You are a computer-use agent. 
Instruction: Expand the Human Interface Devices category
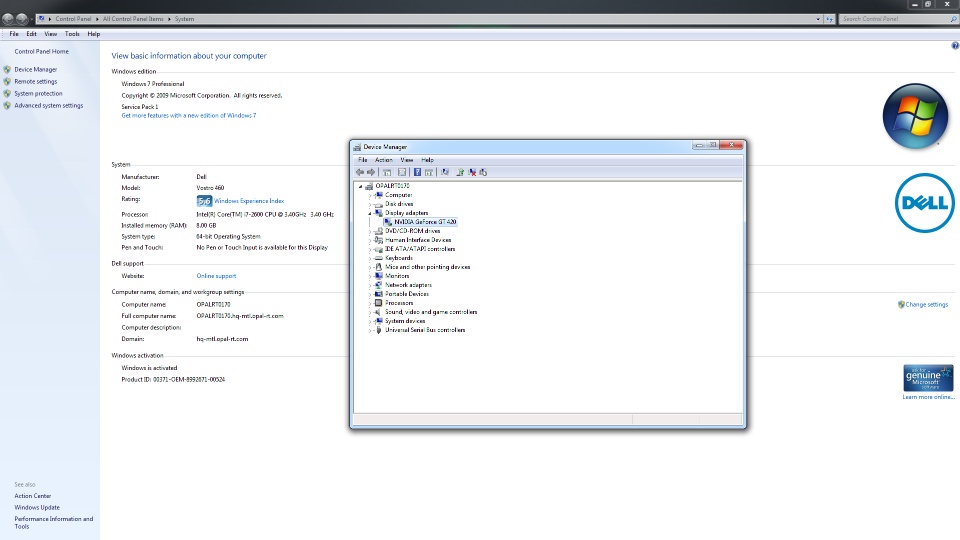coord(370,240)
